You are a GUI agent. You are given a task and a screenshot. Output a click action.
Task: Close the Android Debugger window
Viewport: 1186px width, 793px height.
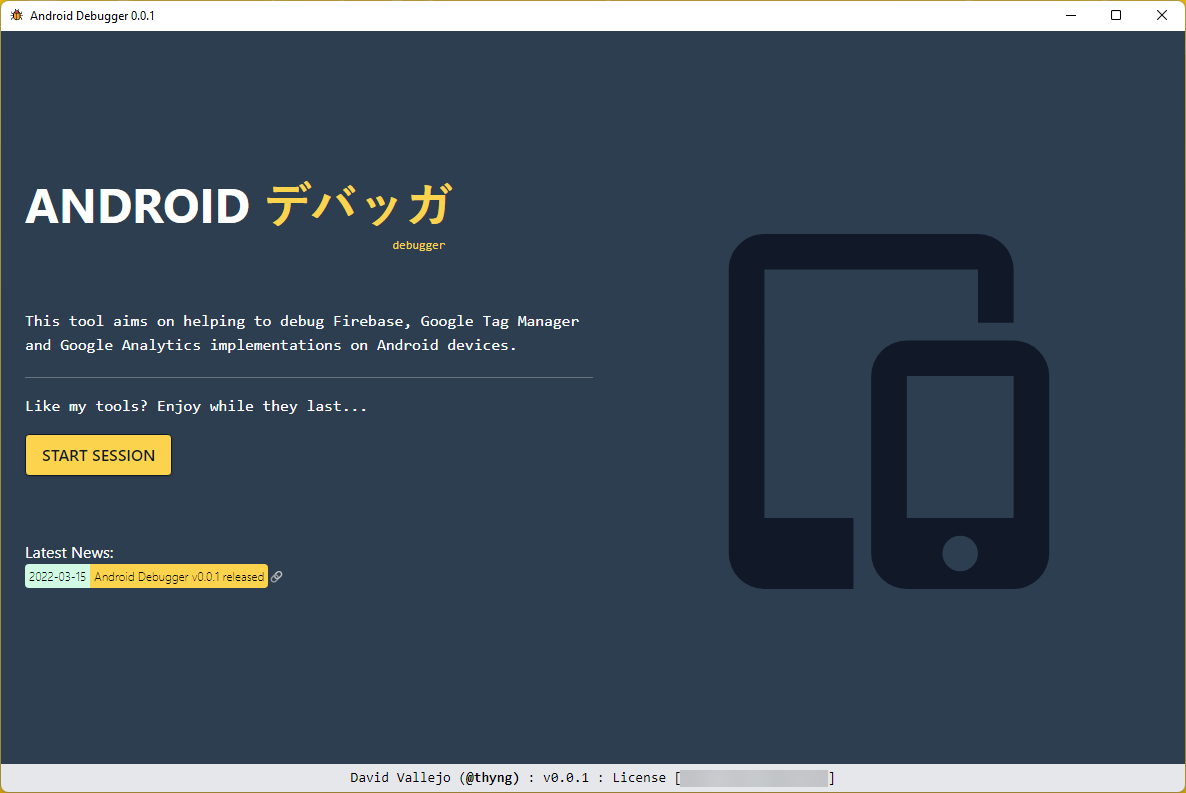click(1161, 15)
